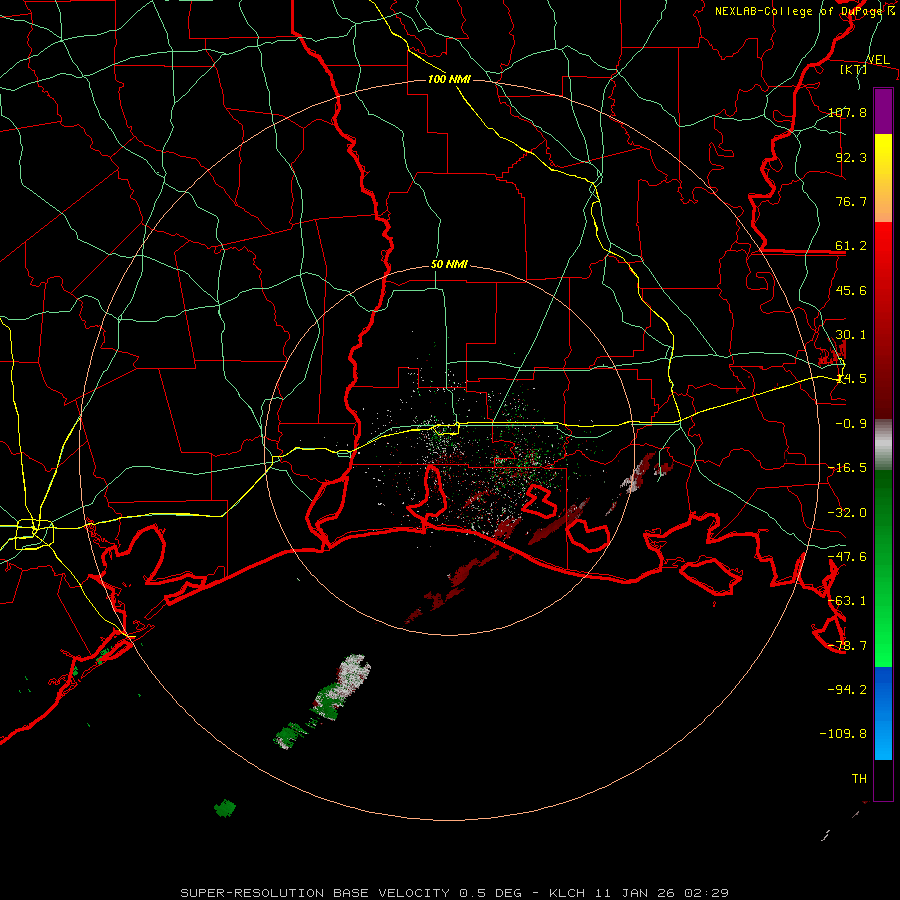This screenshot has height=900, width=900.
Task: Click the 100 NMI range ring label
Action: [449, 79]
